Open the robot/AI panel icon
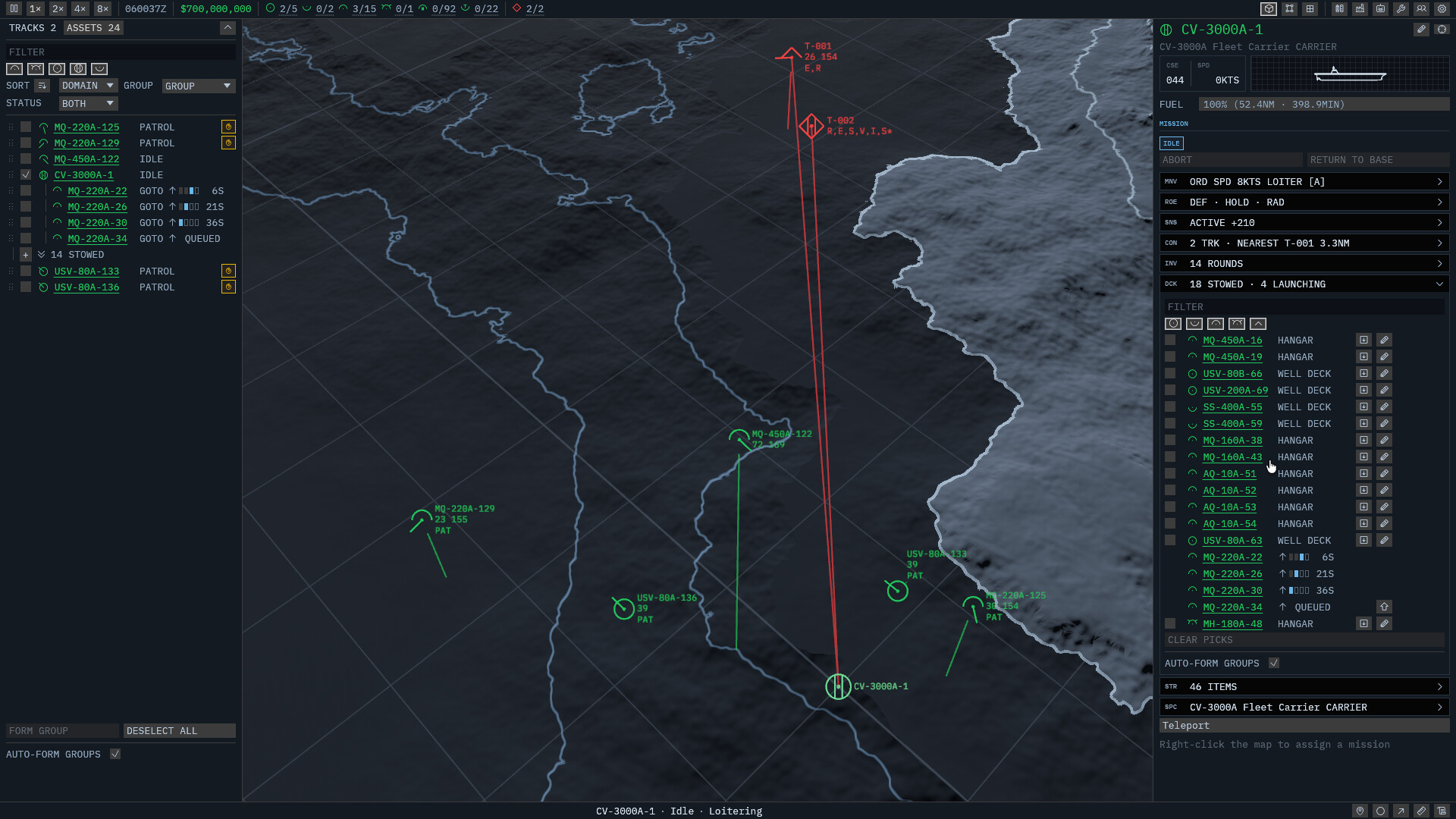 1381,8
